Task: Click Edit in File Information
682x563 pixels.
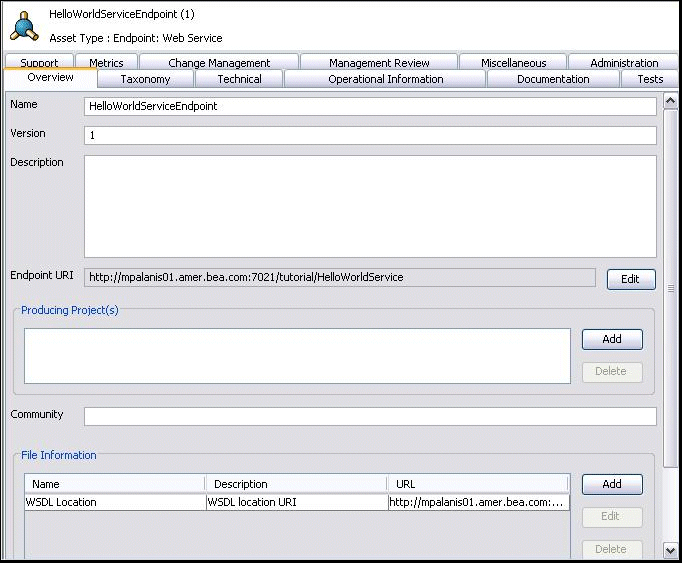Action: (x=612, y=517)
